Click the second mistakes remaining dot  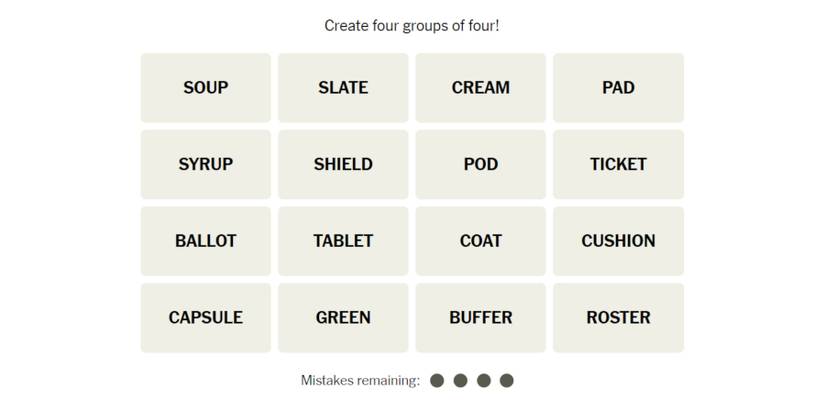click(460, 380)
